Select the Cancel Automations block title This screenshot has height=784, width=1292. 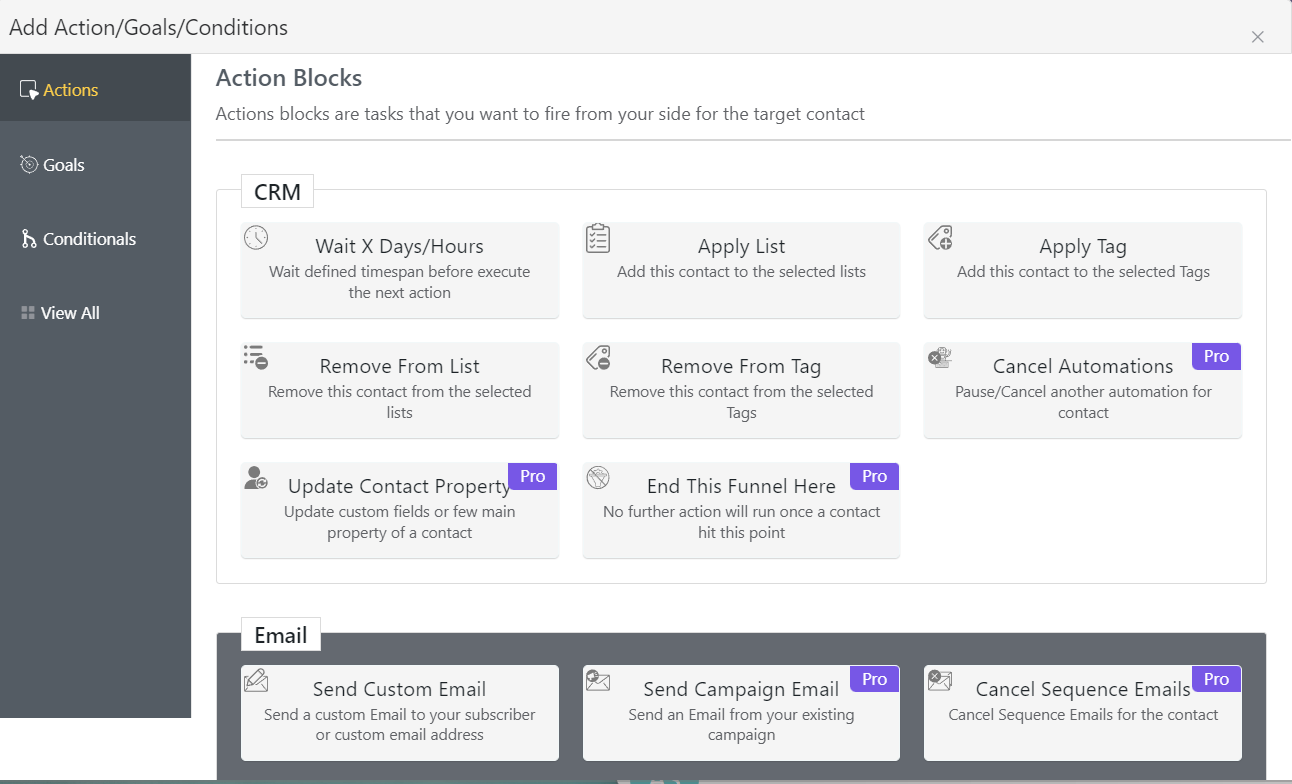[1083, 366]
